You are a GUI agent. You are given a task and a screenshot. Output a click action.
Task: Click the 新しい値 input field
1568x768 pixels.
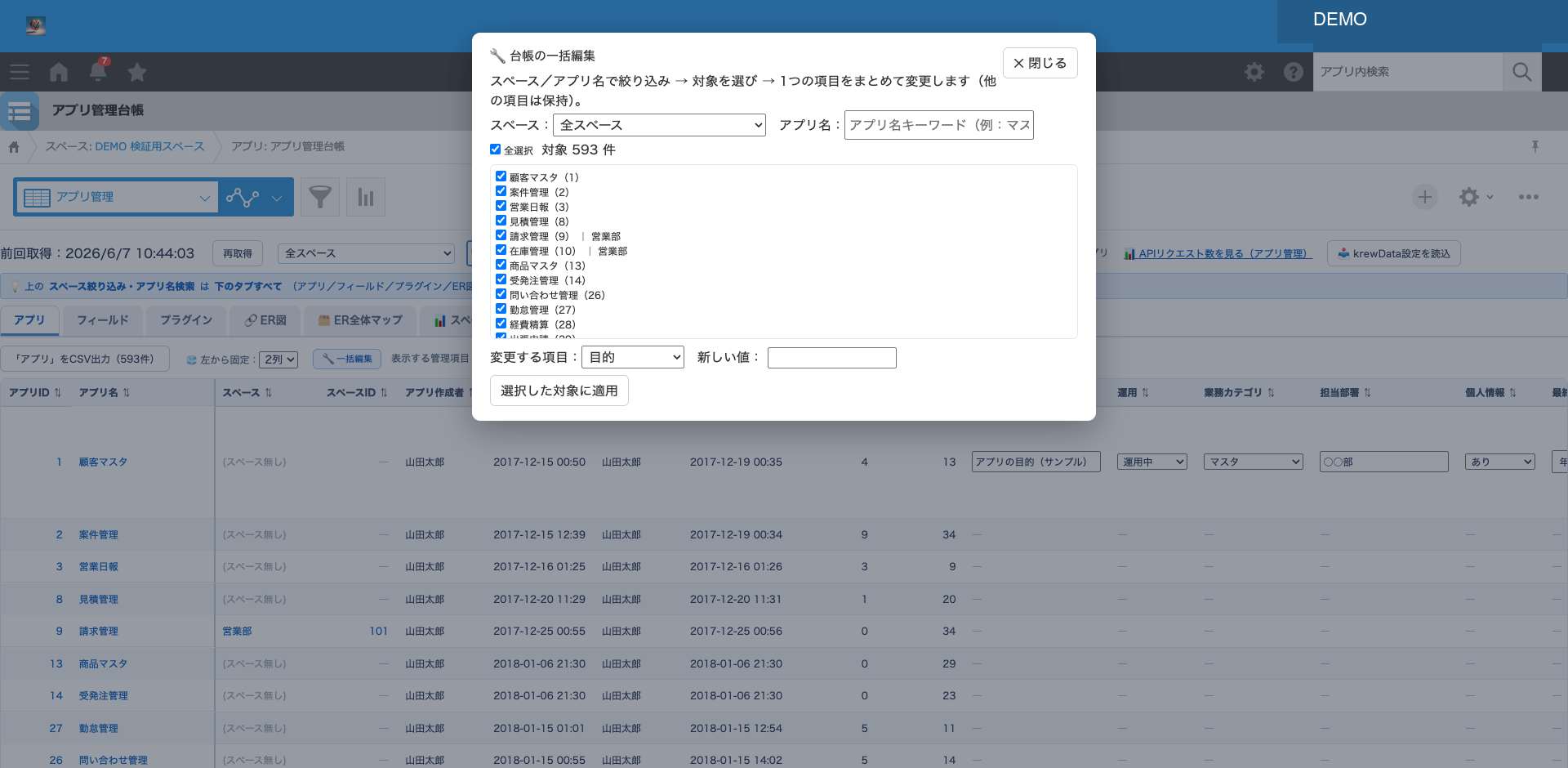pyautogui.click(x=832, y=358)
